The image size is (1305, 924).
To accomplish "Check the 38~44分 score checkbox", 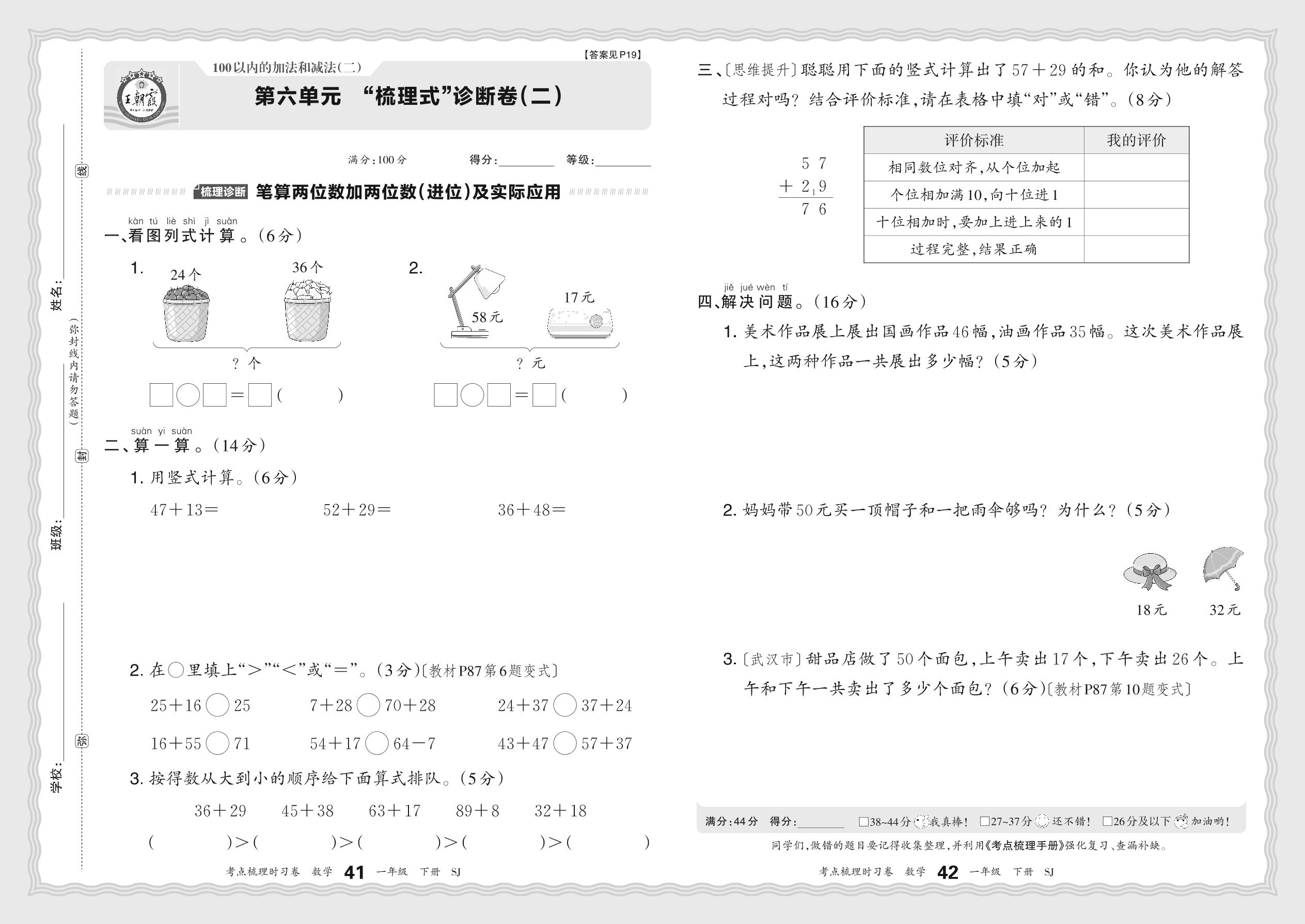I will tap(863, 822).
